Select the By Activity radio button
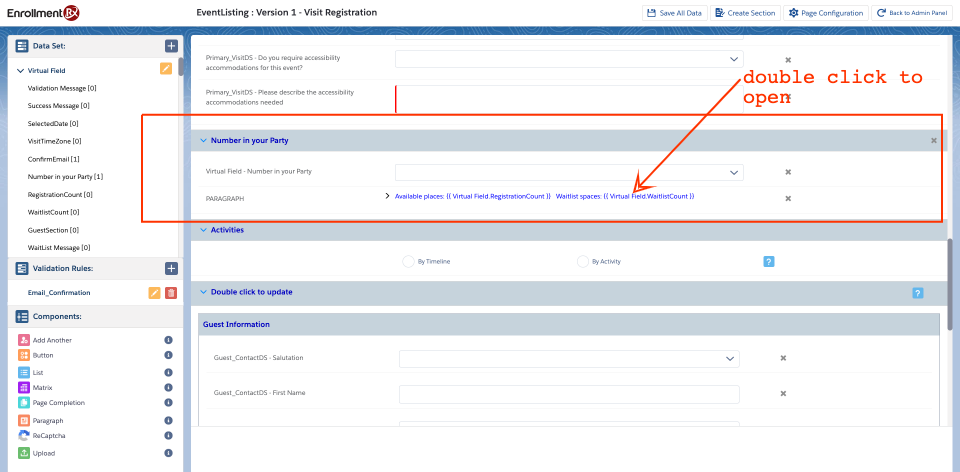The image size is (960, 472). tap(583, 261)
